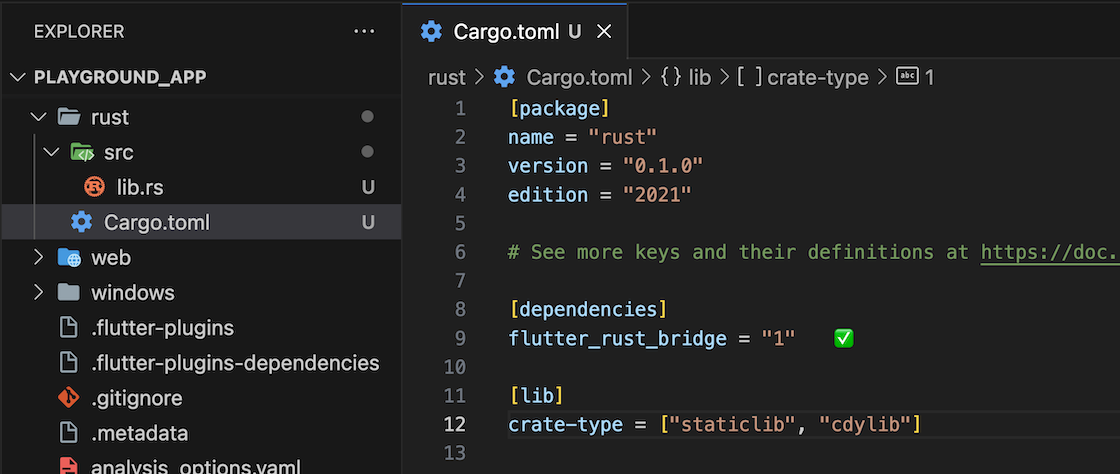Open .flutter-plugins-dependencies file
Viewport: 1120px width, 474px height.
click(x=235, y=363)
